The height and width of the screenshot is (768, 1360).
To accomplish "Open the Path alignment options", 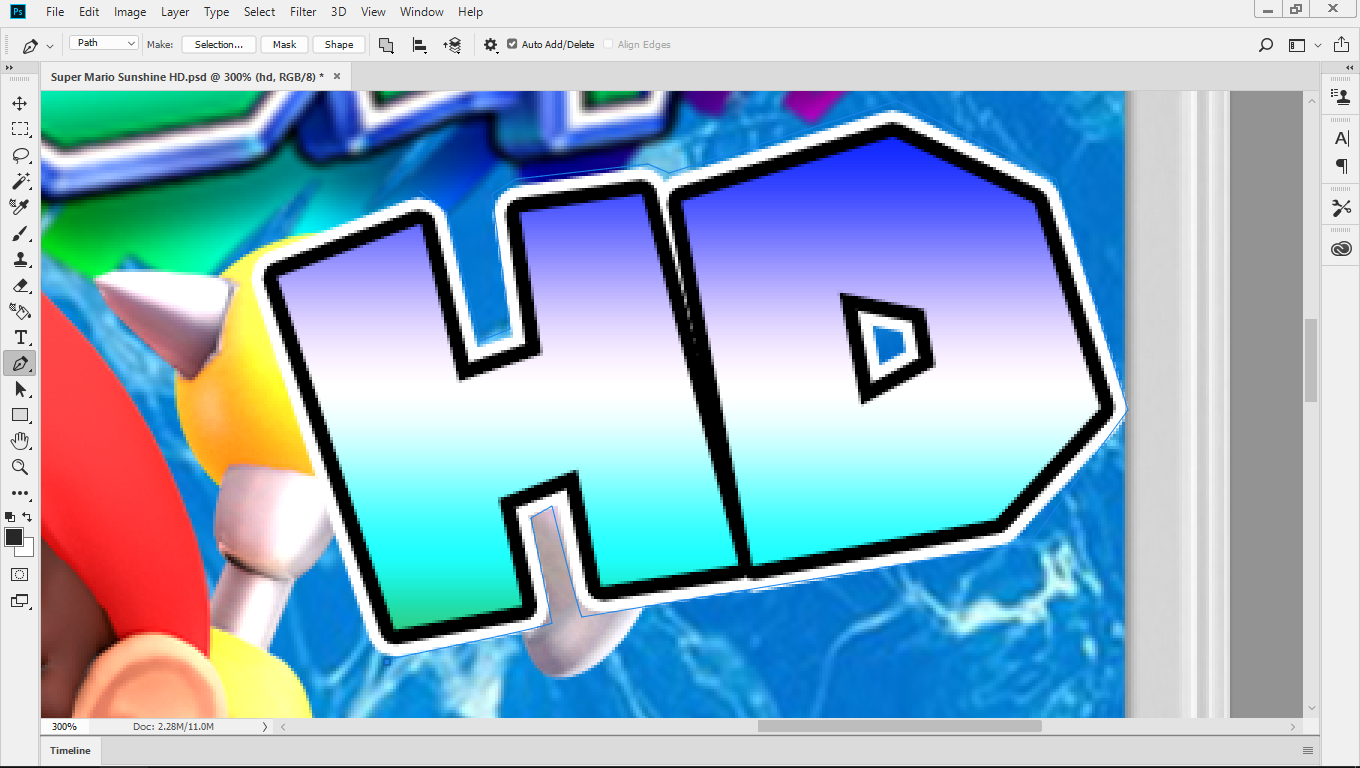I will (x=420, y=45).
